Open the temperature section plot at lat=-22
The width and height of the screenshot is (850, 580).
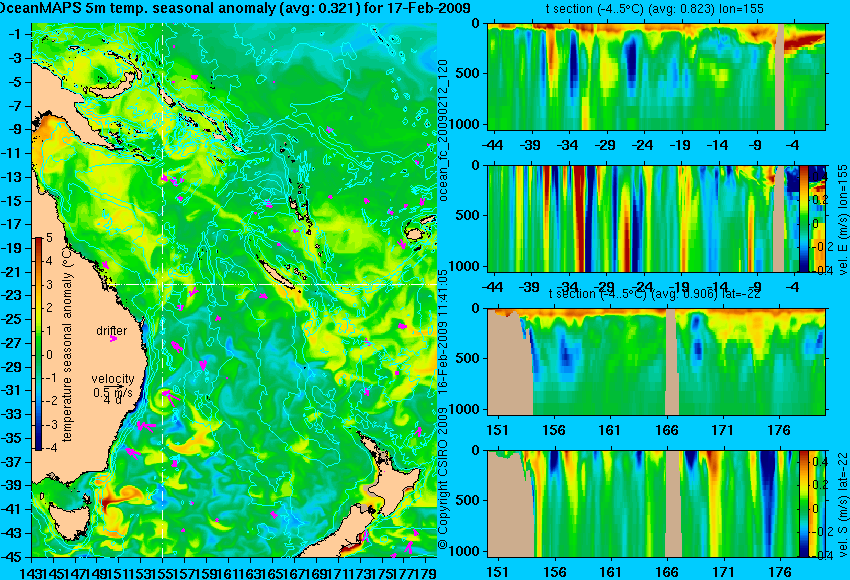tap(656, 362)
